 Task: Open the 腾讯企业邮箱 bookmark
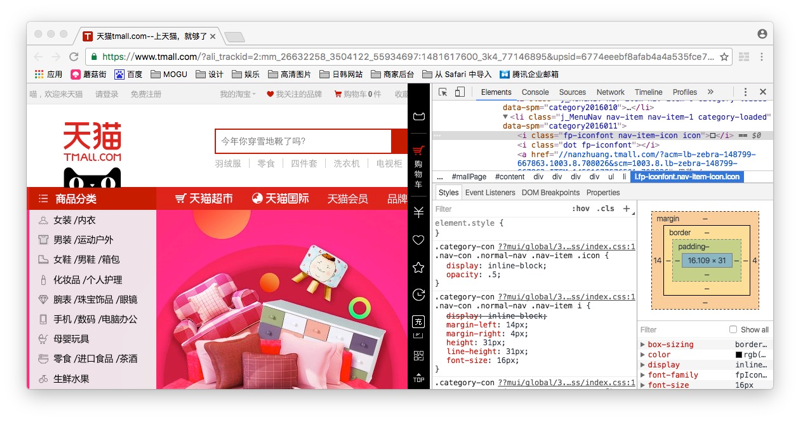click(529, 75)
